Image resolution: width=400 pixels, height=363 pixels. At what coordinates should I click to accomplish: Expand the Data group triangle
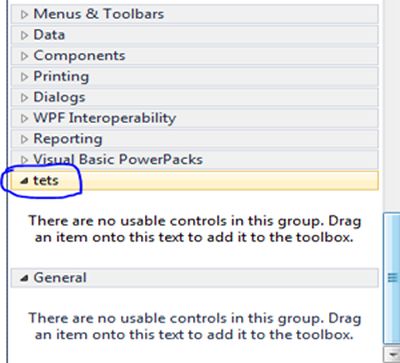[24, 35]
